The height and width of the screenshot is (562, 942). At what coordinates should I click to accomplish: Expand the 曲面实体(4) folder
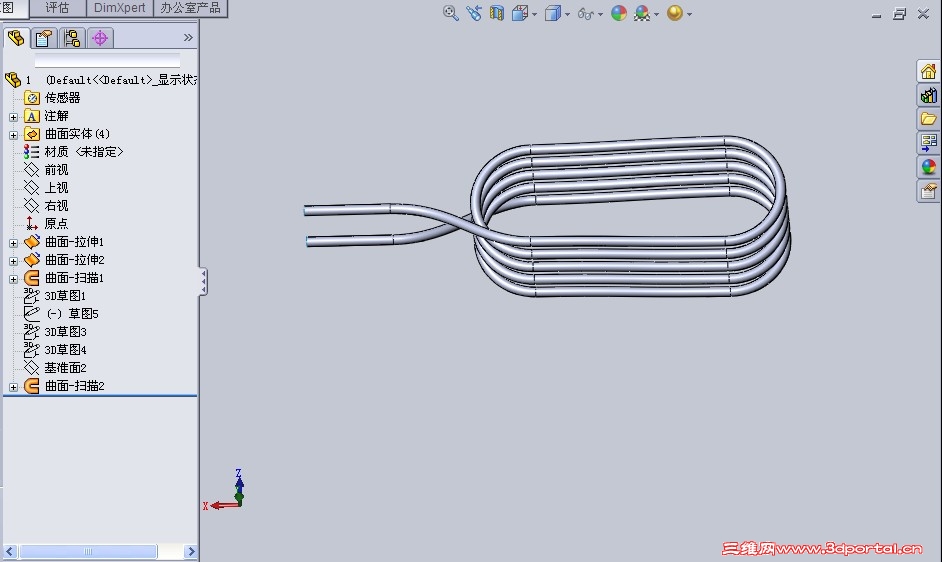click(x=13, y=135)
